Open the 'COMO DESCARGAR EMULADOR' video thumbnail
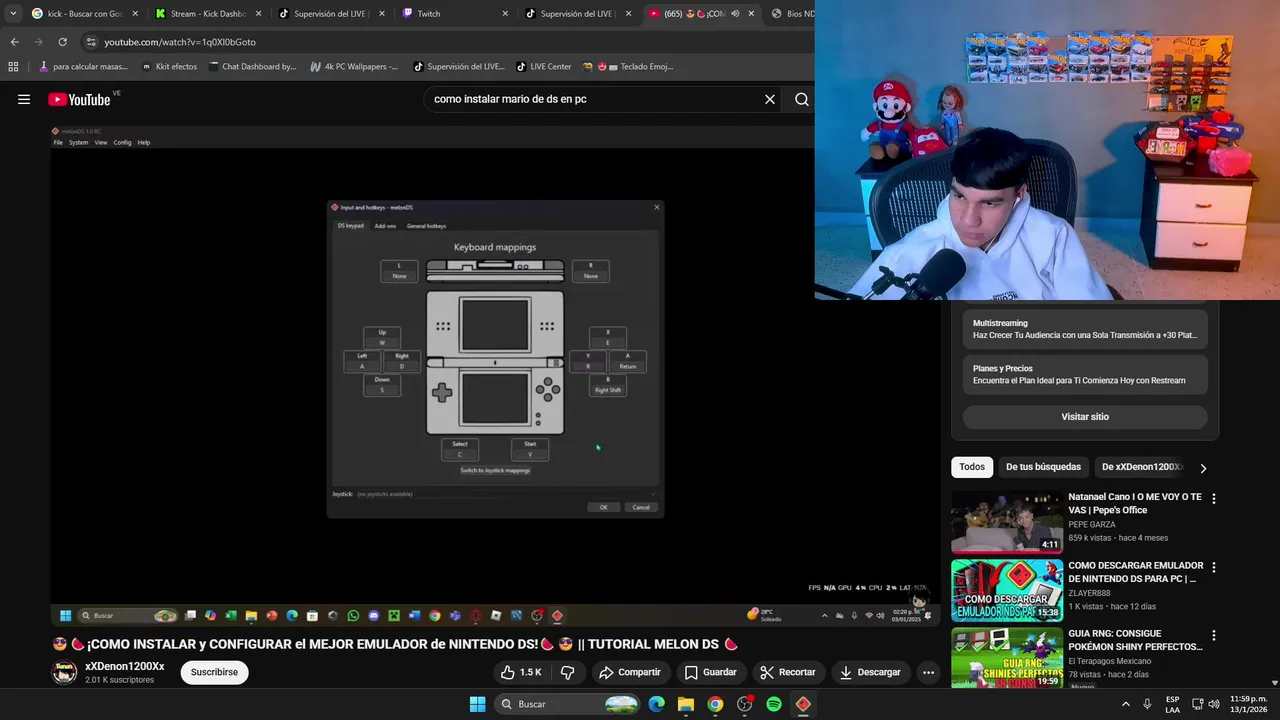 pyautogui.click(x=1007, y=591)
